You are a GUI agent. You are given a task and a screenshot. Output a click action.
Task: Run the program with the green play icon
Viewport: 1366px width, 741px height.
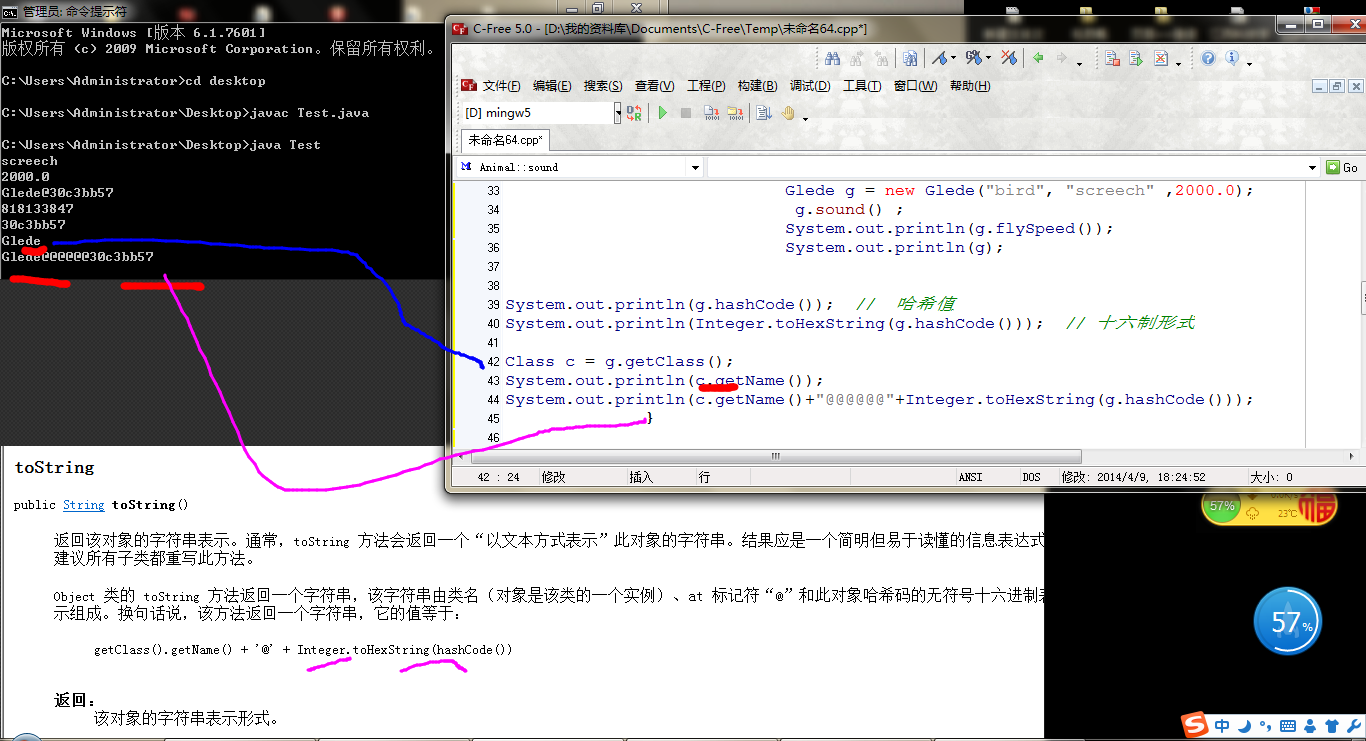tap(663, 112)
